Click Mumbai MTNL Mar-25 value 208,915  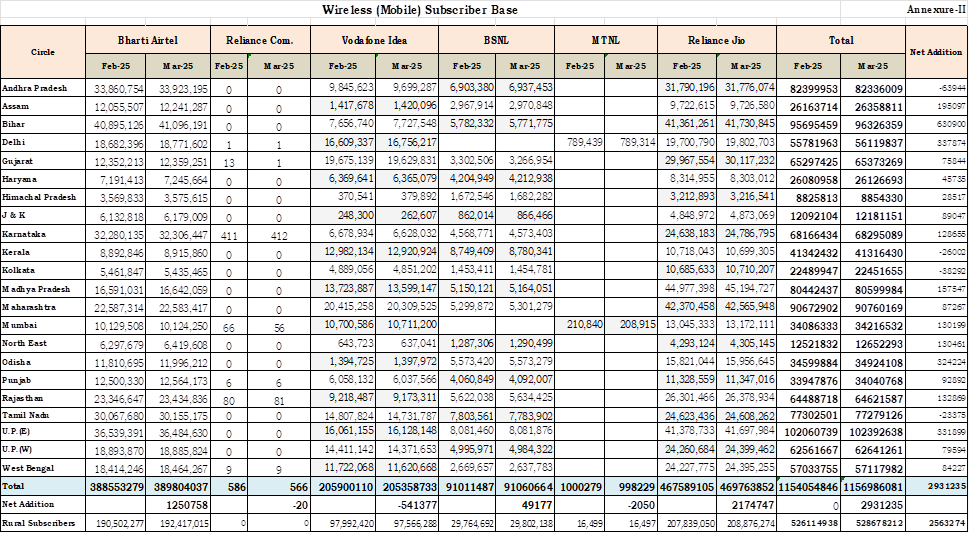tap(637, 325)
